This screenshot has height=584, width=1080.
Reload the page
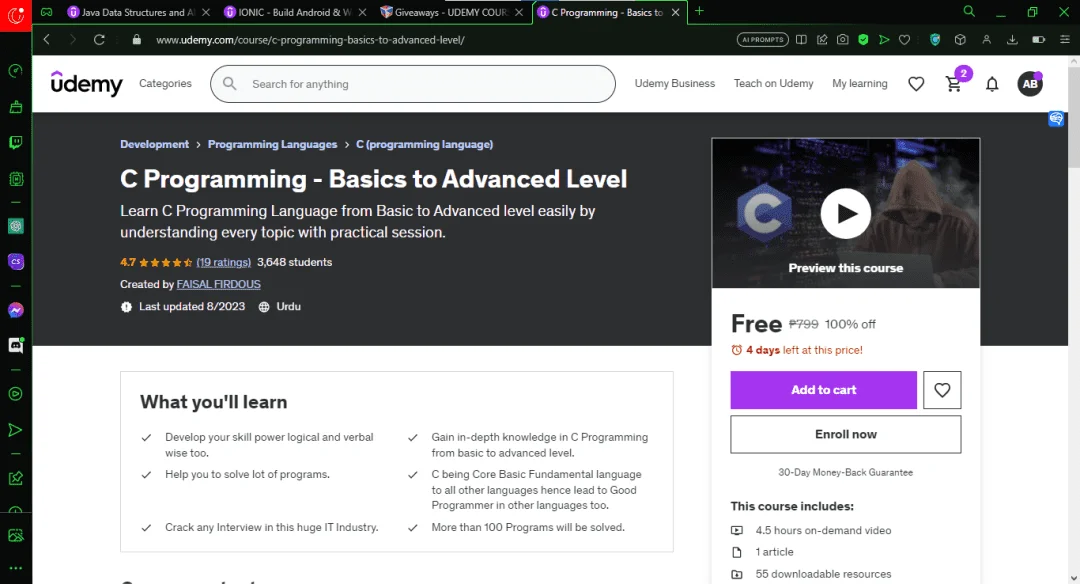point(99,40)
